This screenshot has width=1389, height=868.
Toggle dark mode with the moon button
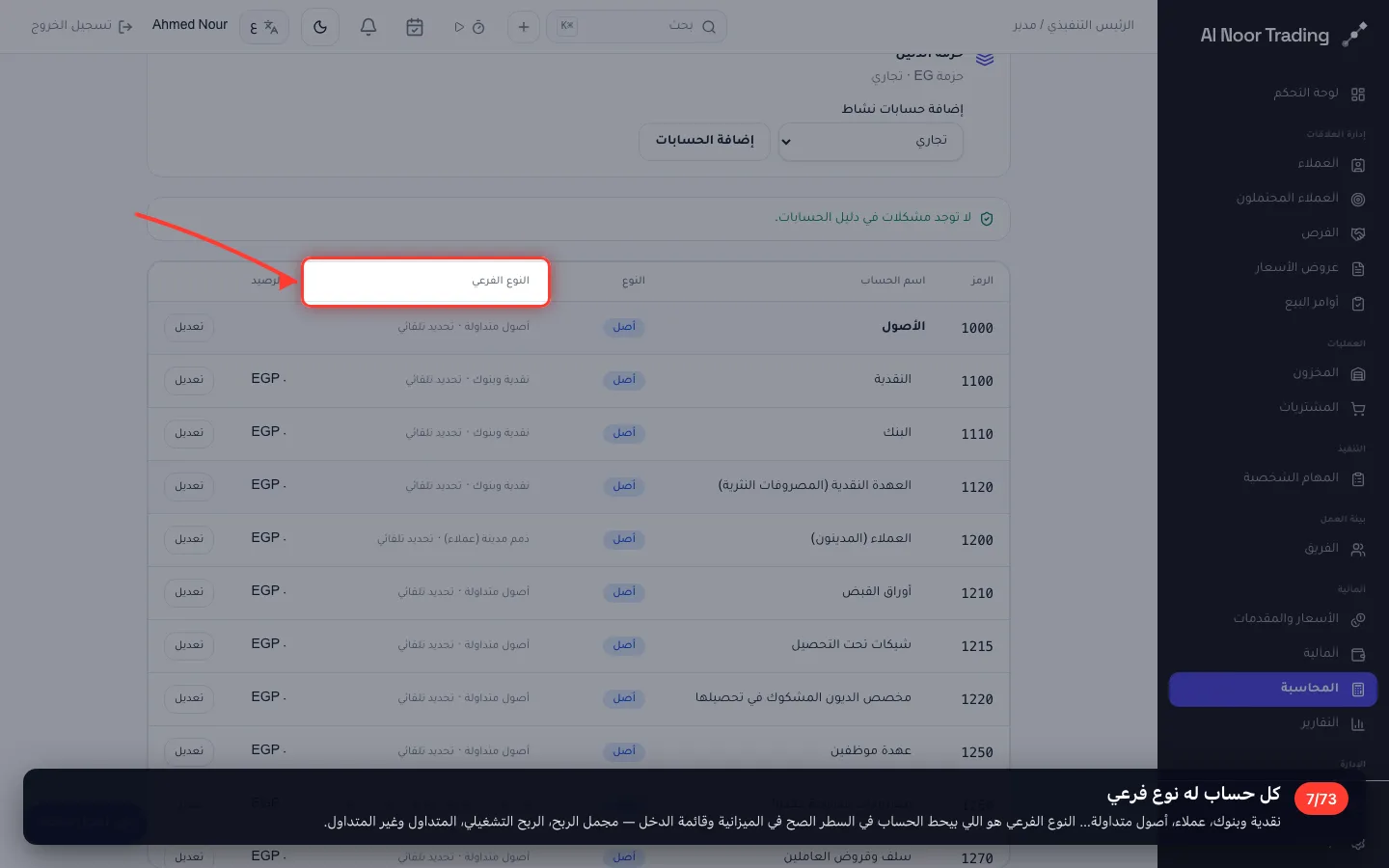pos(320,27)
